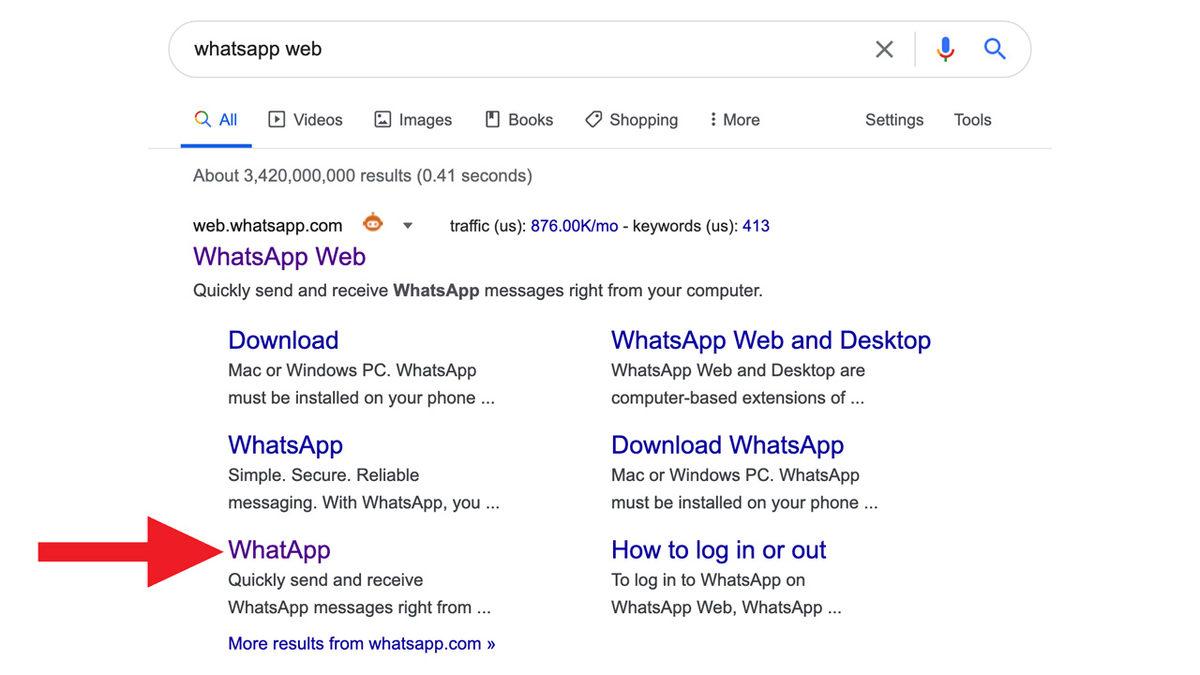Image resolution: width=1200 pixels, height=675 pixels.
Task: Open the Download sitelink
Action: [283, 340]
